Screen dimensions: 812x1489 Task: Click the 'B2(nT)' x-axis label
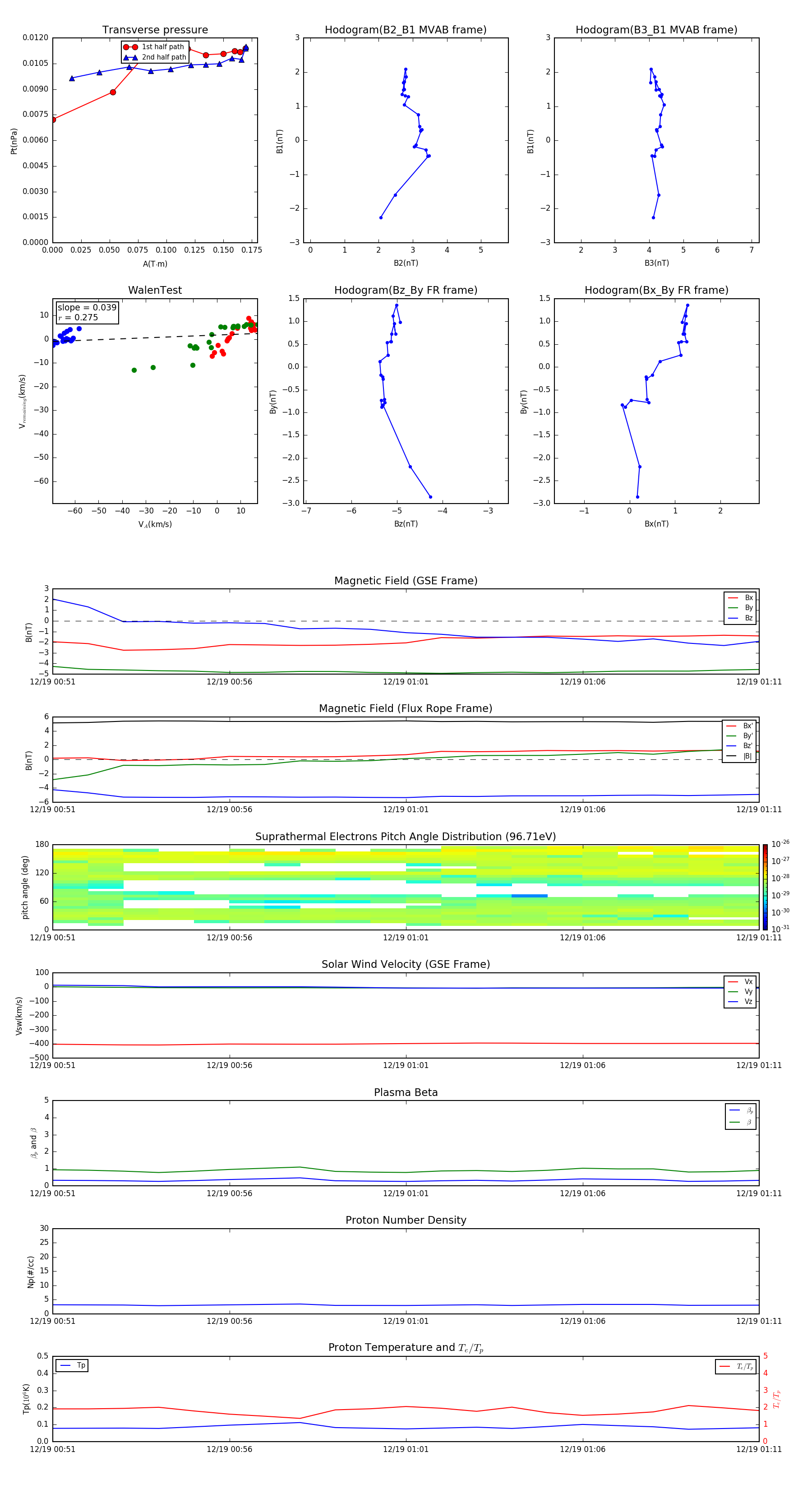pyautogui.click(x=406, y=263)
